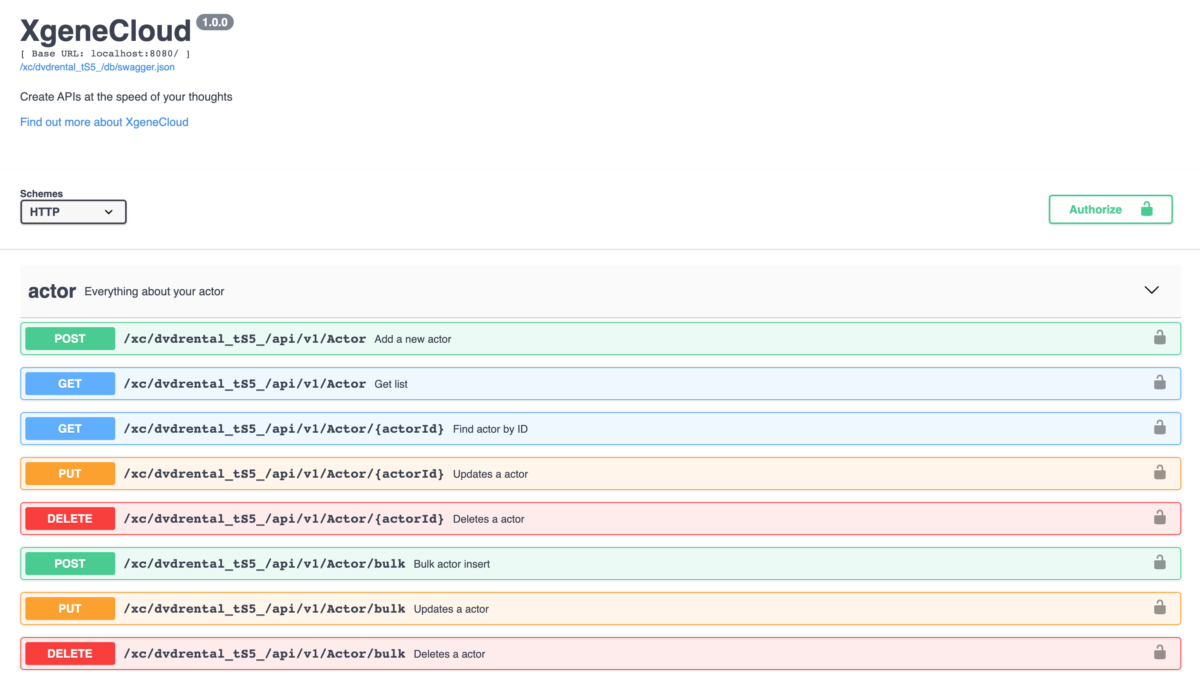Click lock icon on POST Add a new actor row
The height and width of the screenshot is (674, 1200).
[x=1160, y=338]
